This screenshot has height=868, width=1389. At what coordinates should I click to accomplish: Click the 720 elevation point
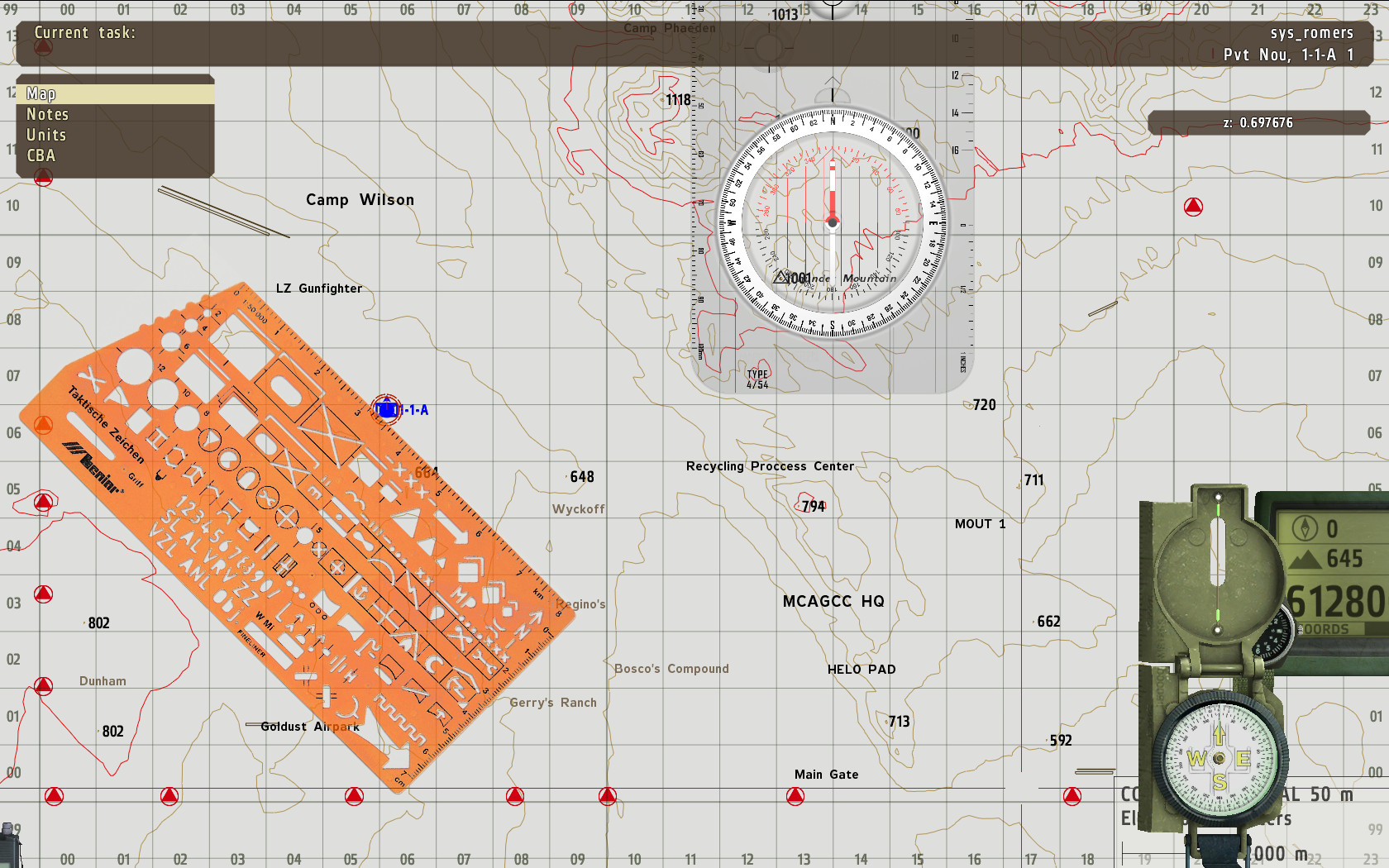[983, 405]
